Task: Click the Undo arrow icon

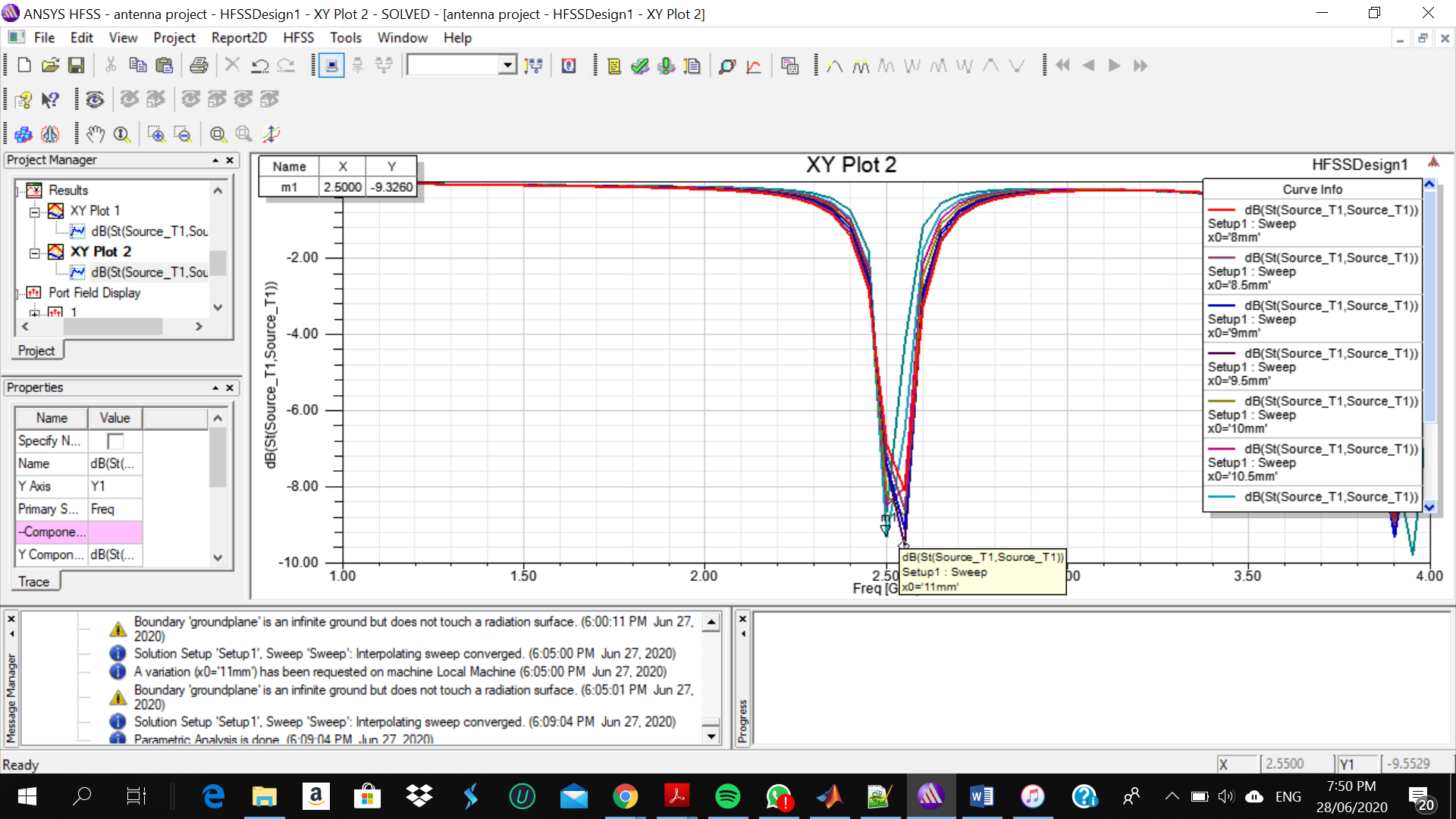Action: (x=259, y=66)
